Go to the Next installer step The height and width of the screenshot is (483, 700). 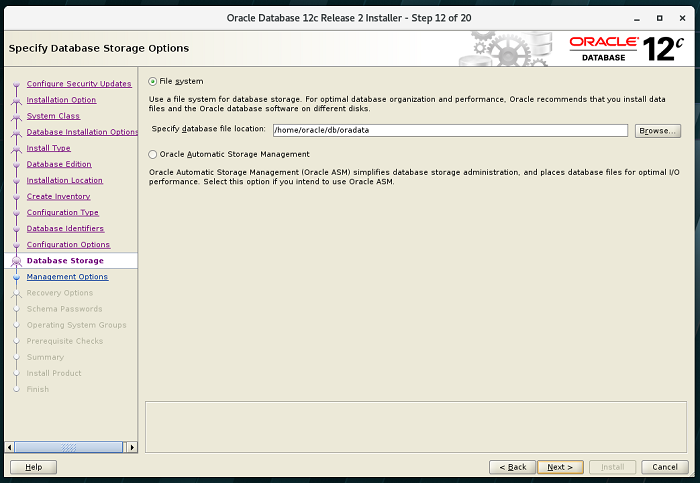[561, 467]
